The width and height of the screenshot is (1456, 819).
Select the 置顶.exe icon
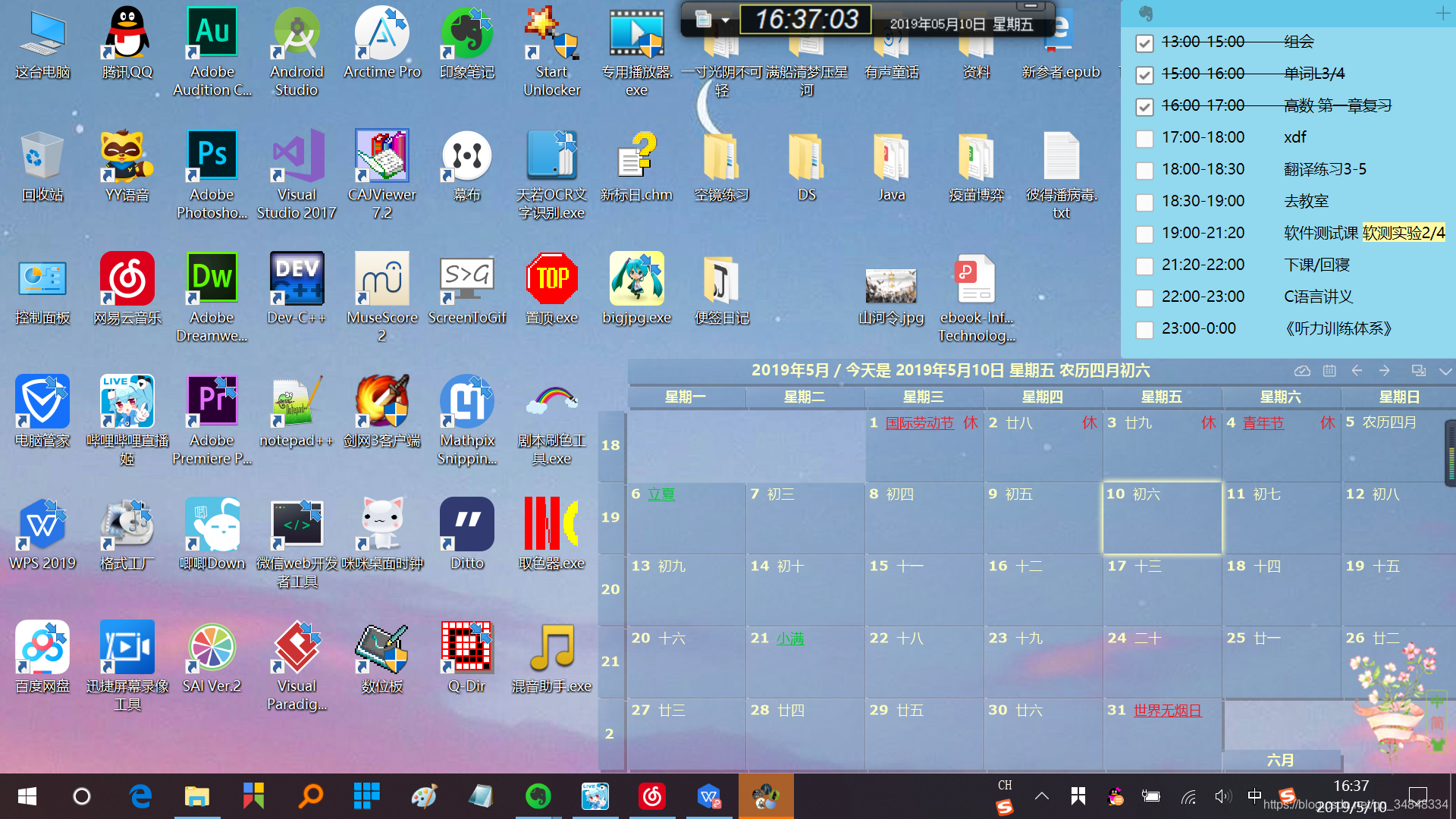pyautogui.click(x=551, y=290)
